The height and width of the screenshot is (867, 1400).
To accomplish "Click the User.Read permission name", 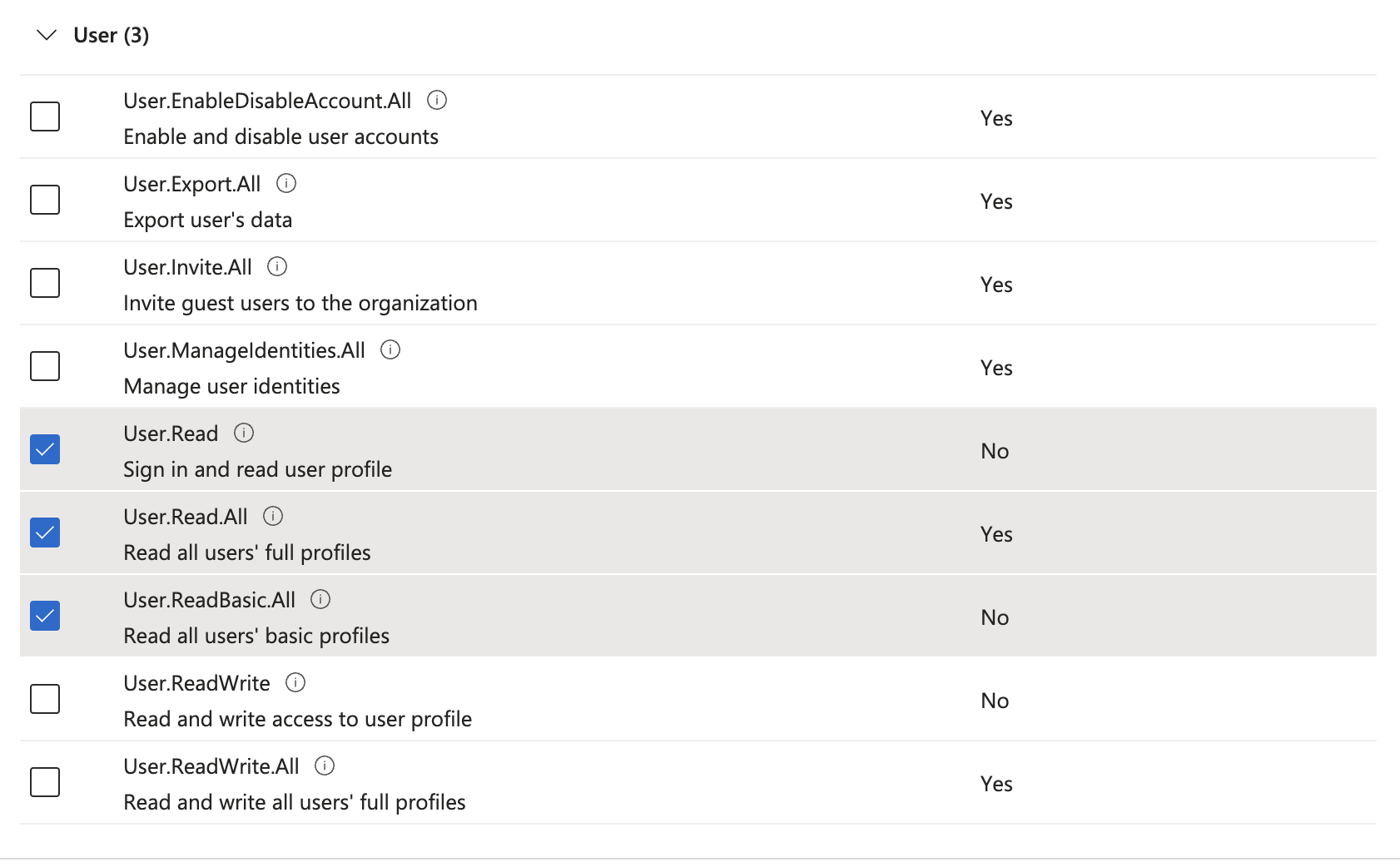I will click(x=171, y=433).
